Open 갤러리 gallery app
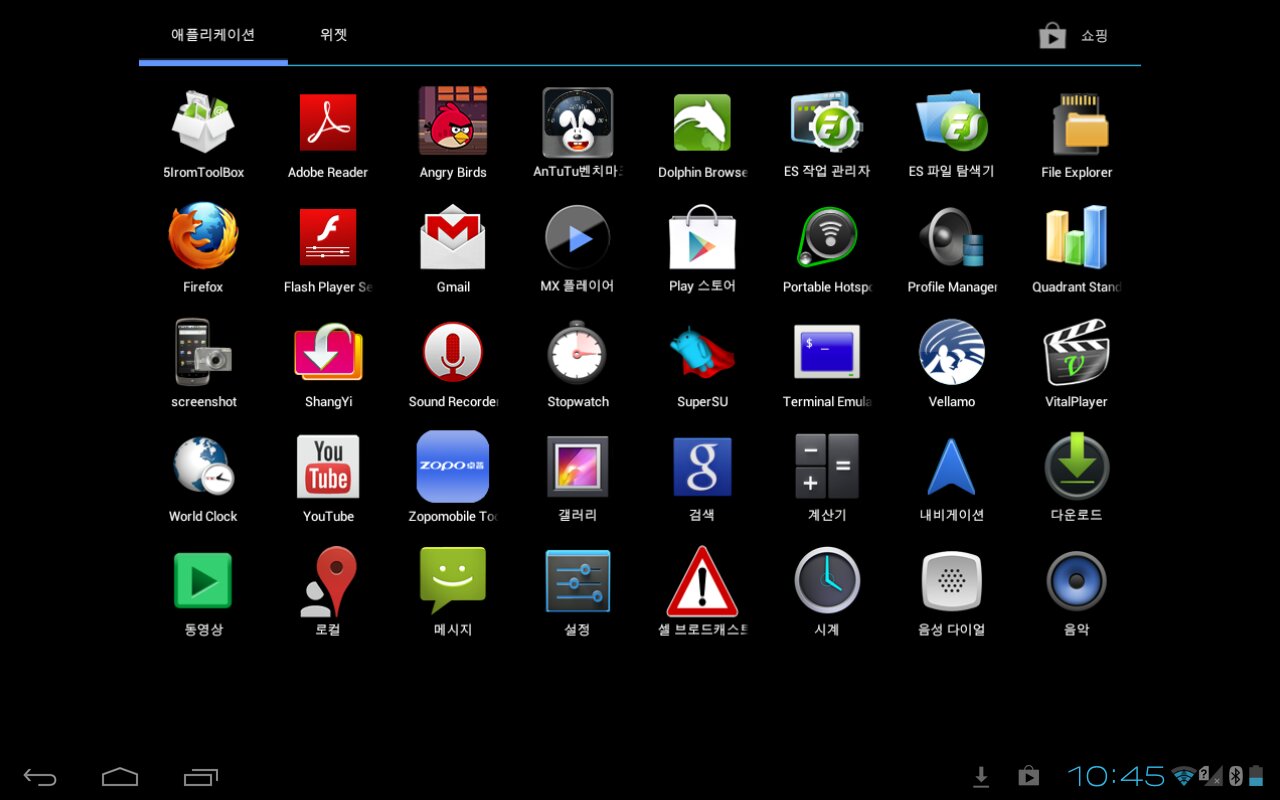Screen dimensions: 1280x800 coord(578,478)
